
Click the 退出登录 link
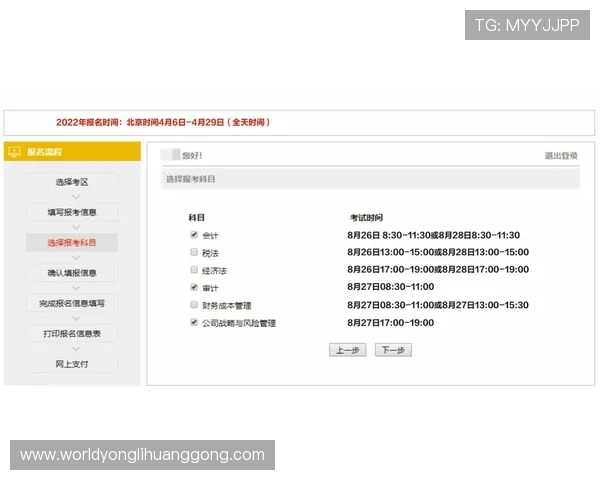tap(561, 156)
